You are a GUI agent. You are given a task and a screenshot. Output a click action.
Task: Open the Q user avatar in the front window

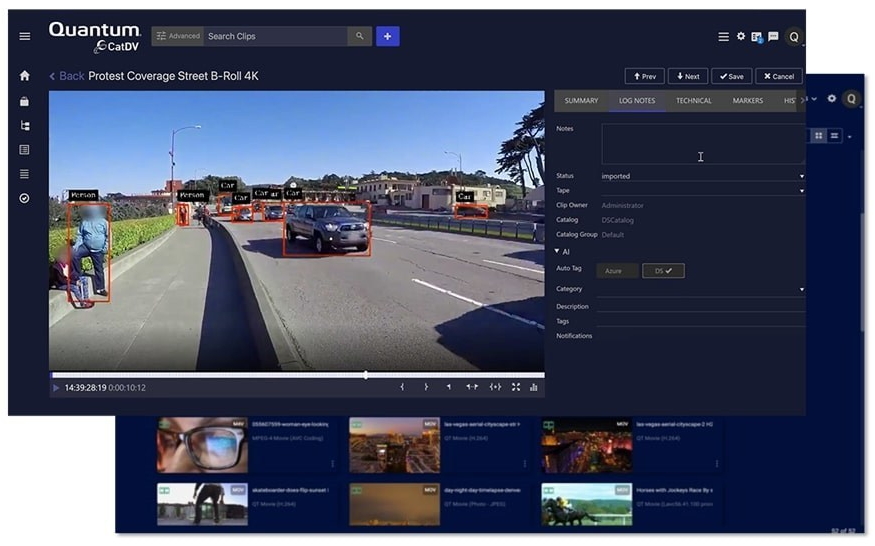(794, 37)
